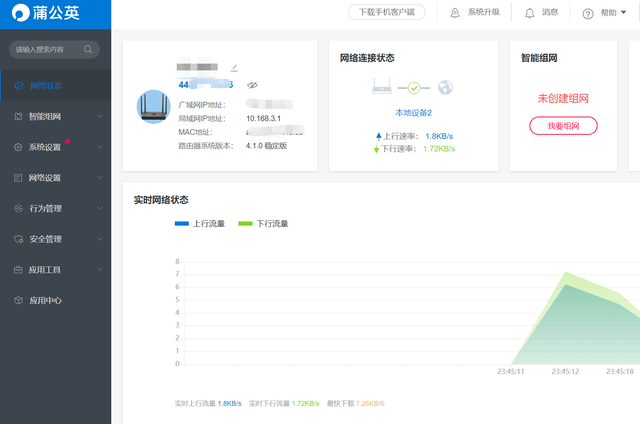Click the 4.1.0 稳定版 version text
640x424 pixels.
point(267,146)
